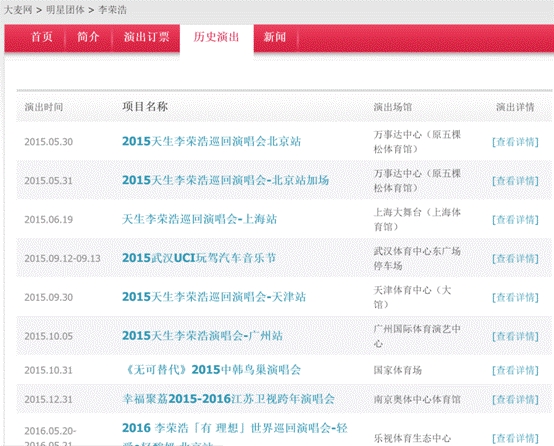This screenshot has width=554, height=446.
Task: Click the date 2015.12.31
Action: pyautogui.click(x=48, y=400)
